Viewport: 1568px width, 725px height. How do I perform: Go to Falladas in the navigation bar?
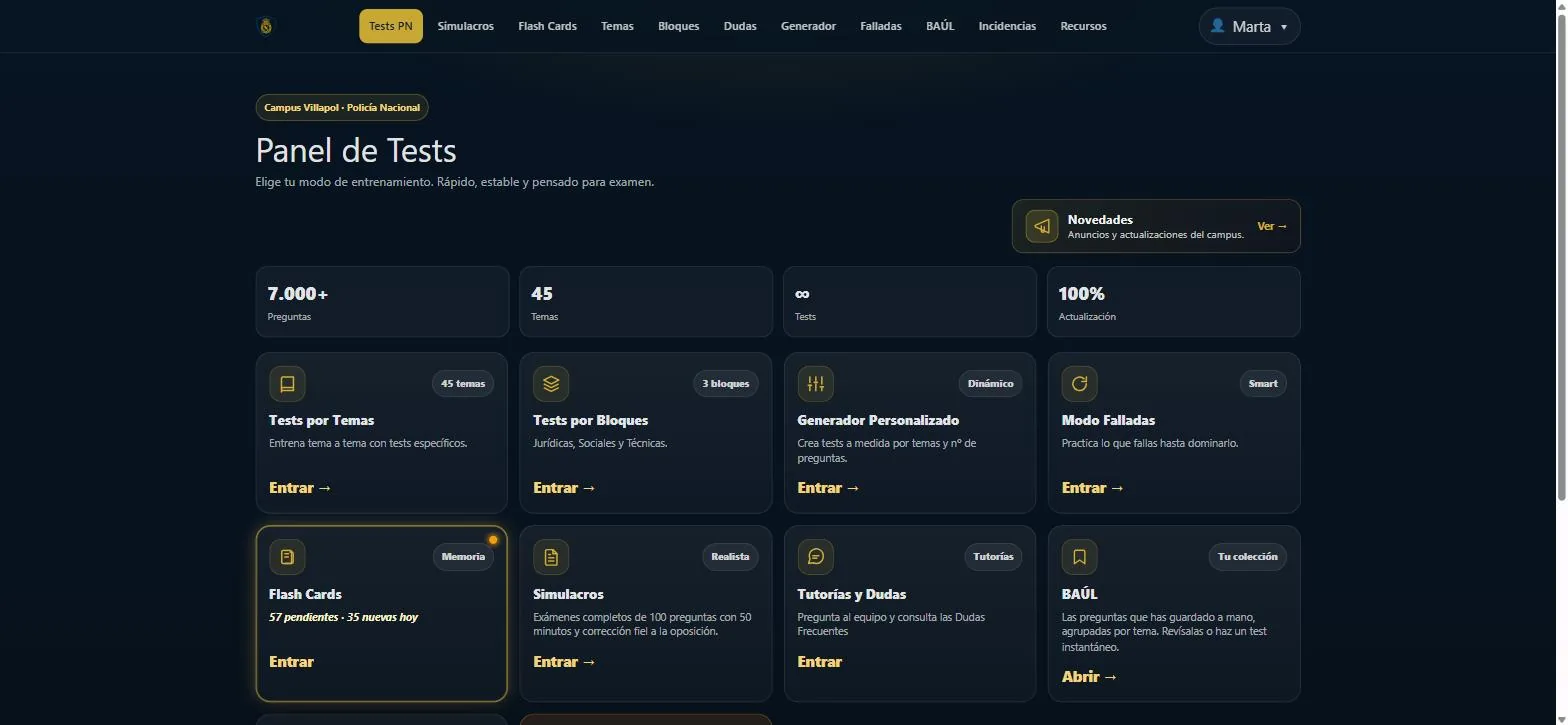coord(881,26)
